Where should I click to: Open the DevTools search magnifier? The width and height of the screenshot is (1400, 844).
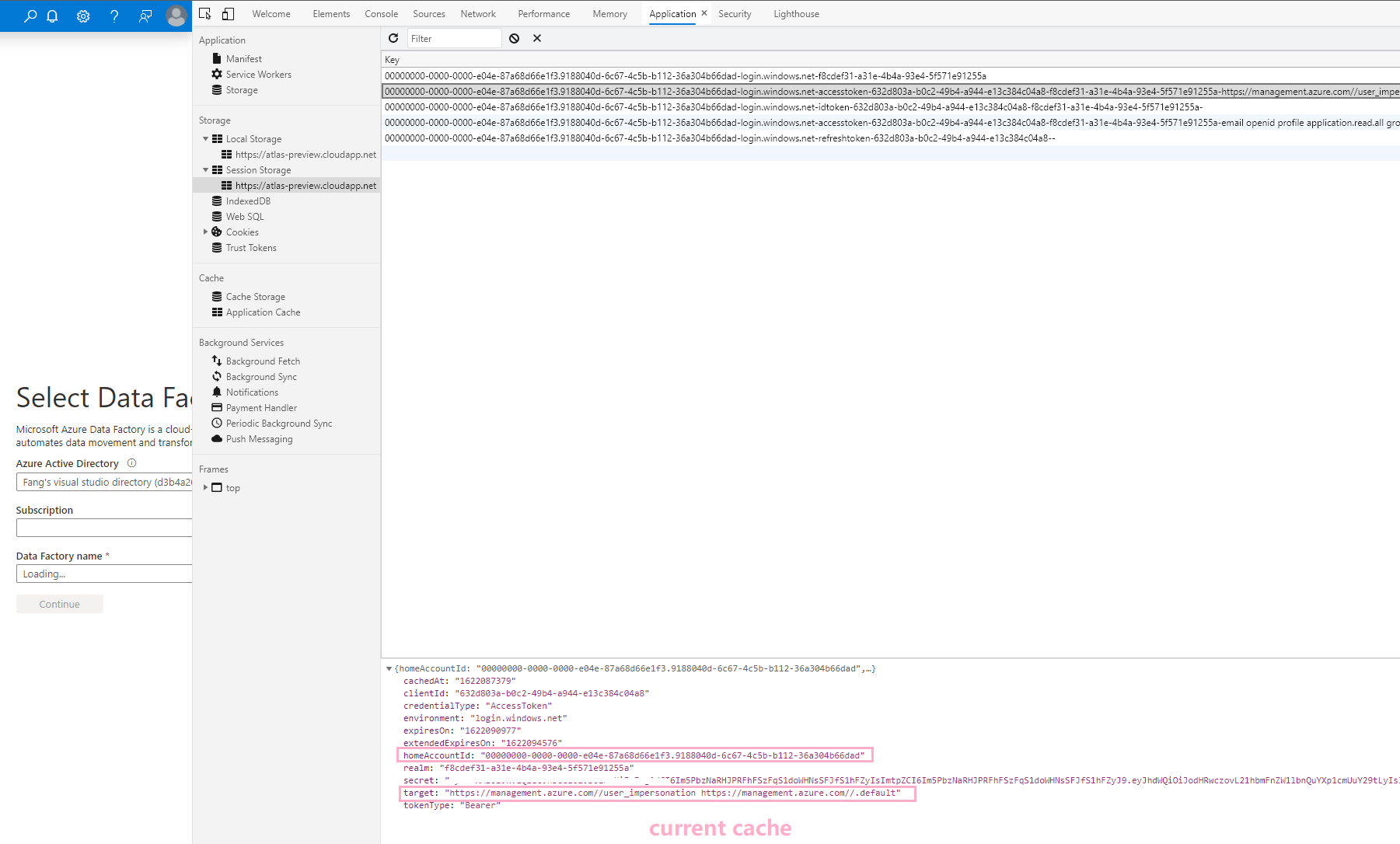[x=30, y=16]
